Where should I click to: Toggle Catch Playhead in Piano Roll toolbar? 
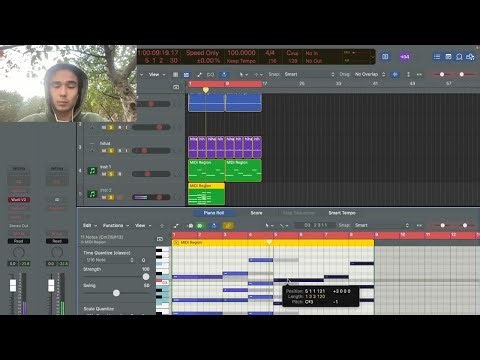coord(214,226)
